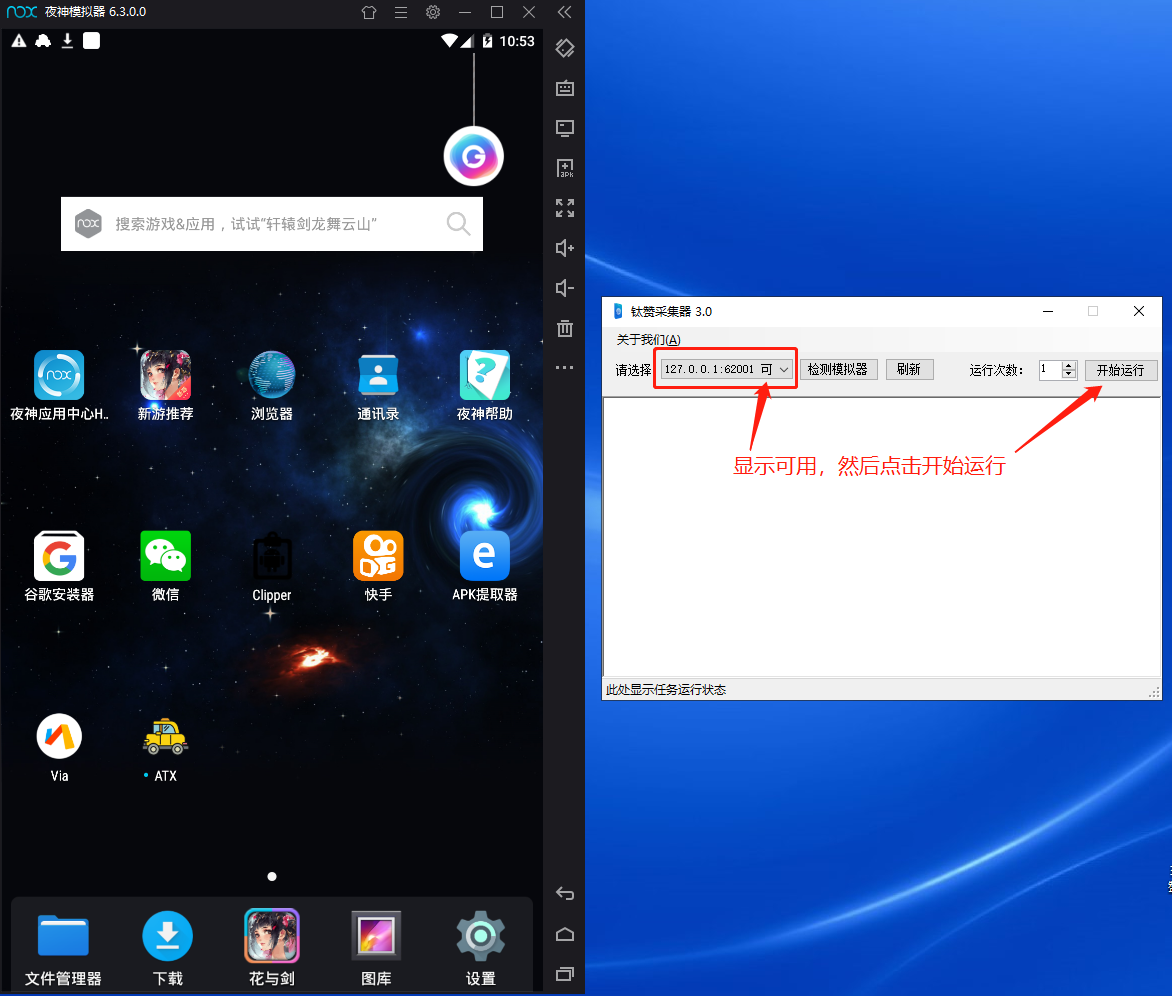Launch 新游推荐 app icon
The width and height of the screenshot is (1172, 996).
point(165,375)
